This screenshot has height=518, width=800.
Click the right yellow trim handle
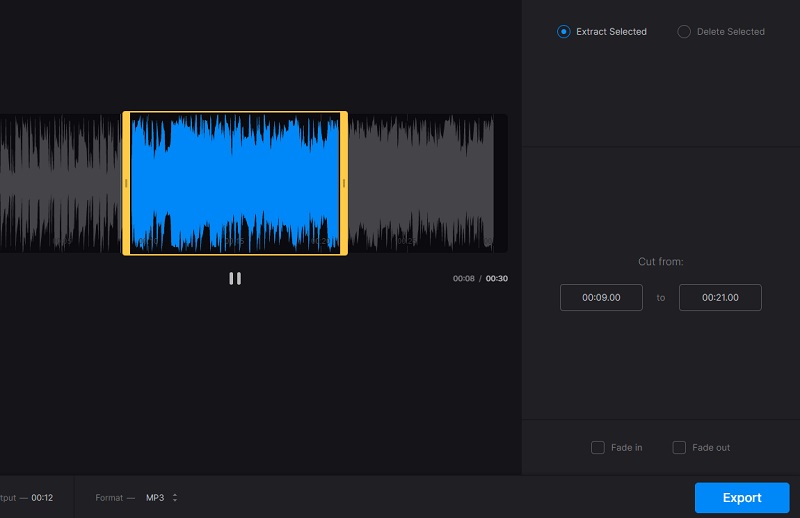pyautogui.click(x=344, y=183)
